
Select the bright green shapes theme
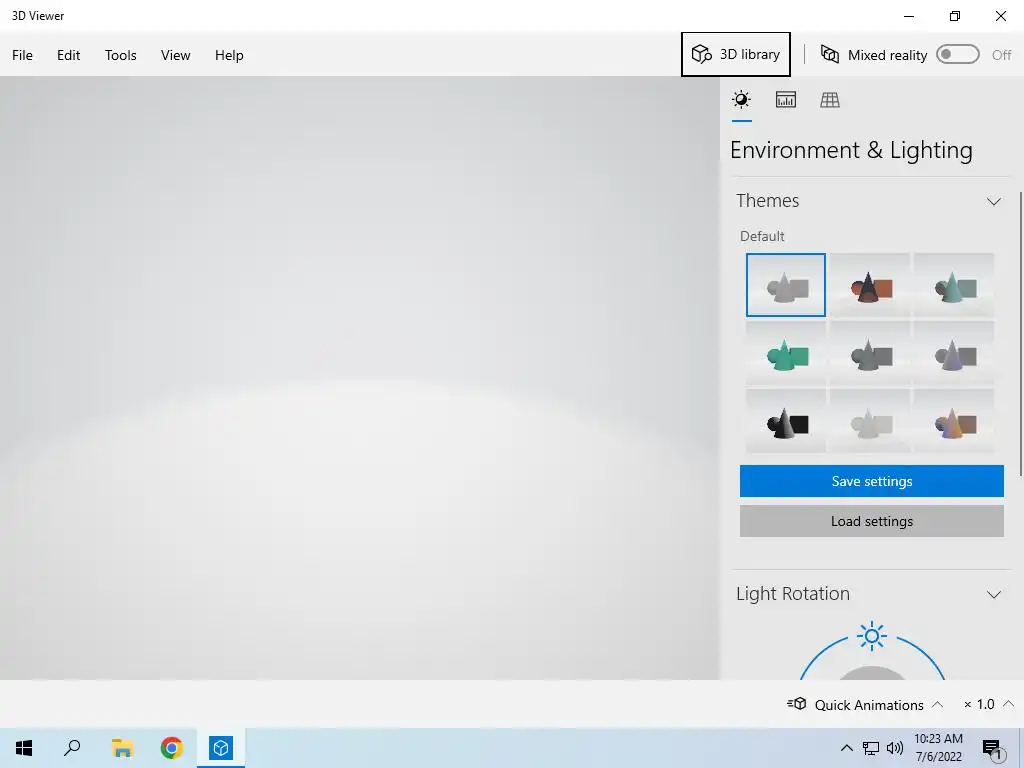coord(786,353)
